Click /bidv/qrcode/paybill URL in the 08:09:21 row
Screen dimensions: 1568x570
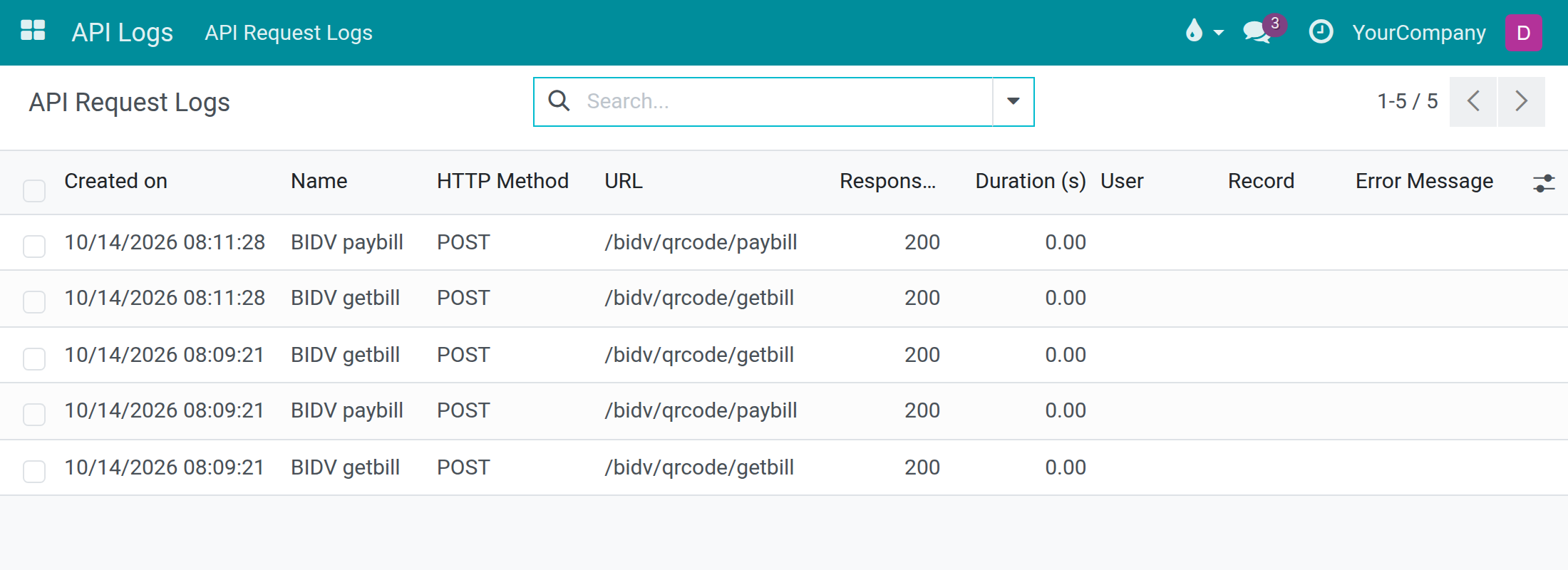click(701, 410)
